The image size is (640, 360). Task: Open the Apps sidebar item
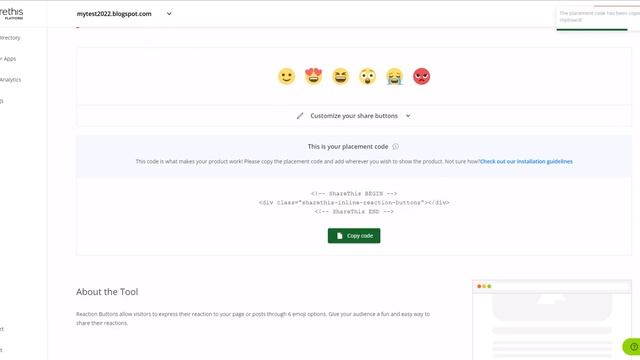[x=8, y=59]
